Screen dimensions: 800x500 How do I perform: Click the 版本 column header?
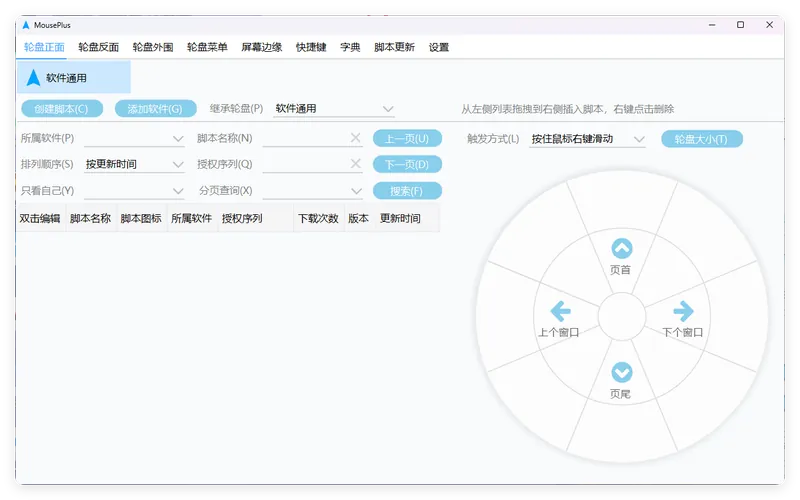(x=359, y=218)
